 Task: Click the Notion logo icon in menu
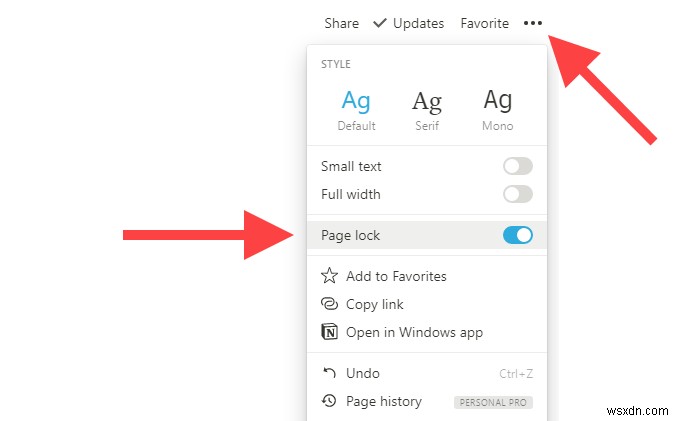pyautogui.click(x=329, y=332)
